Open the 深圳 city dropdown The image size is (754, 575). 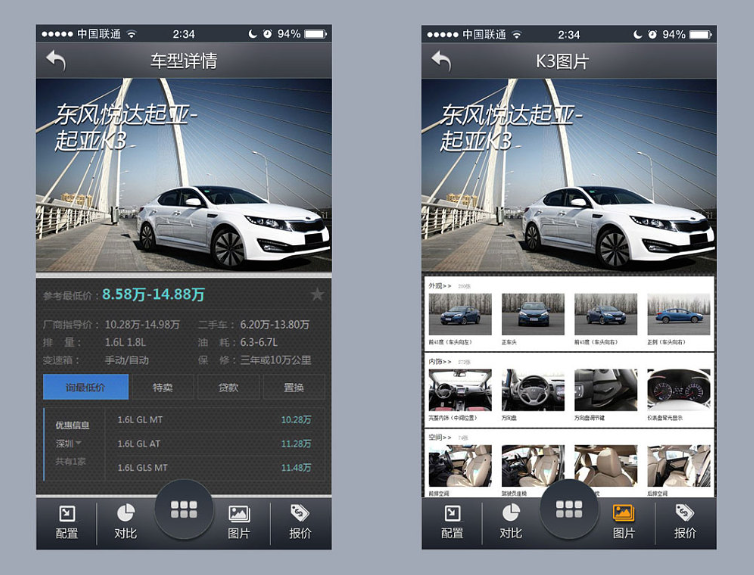(x=68, y=443)
